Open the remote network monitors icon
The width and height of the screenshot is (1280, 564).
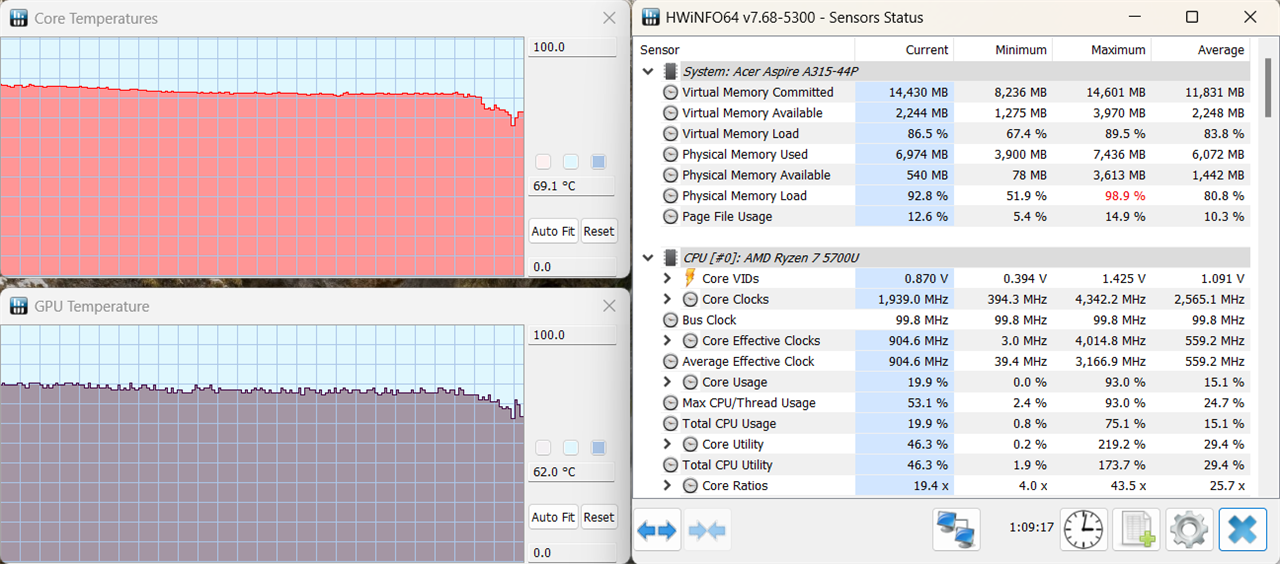956,530
